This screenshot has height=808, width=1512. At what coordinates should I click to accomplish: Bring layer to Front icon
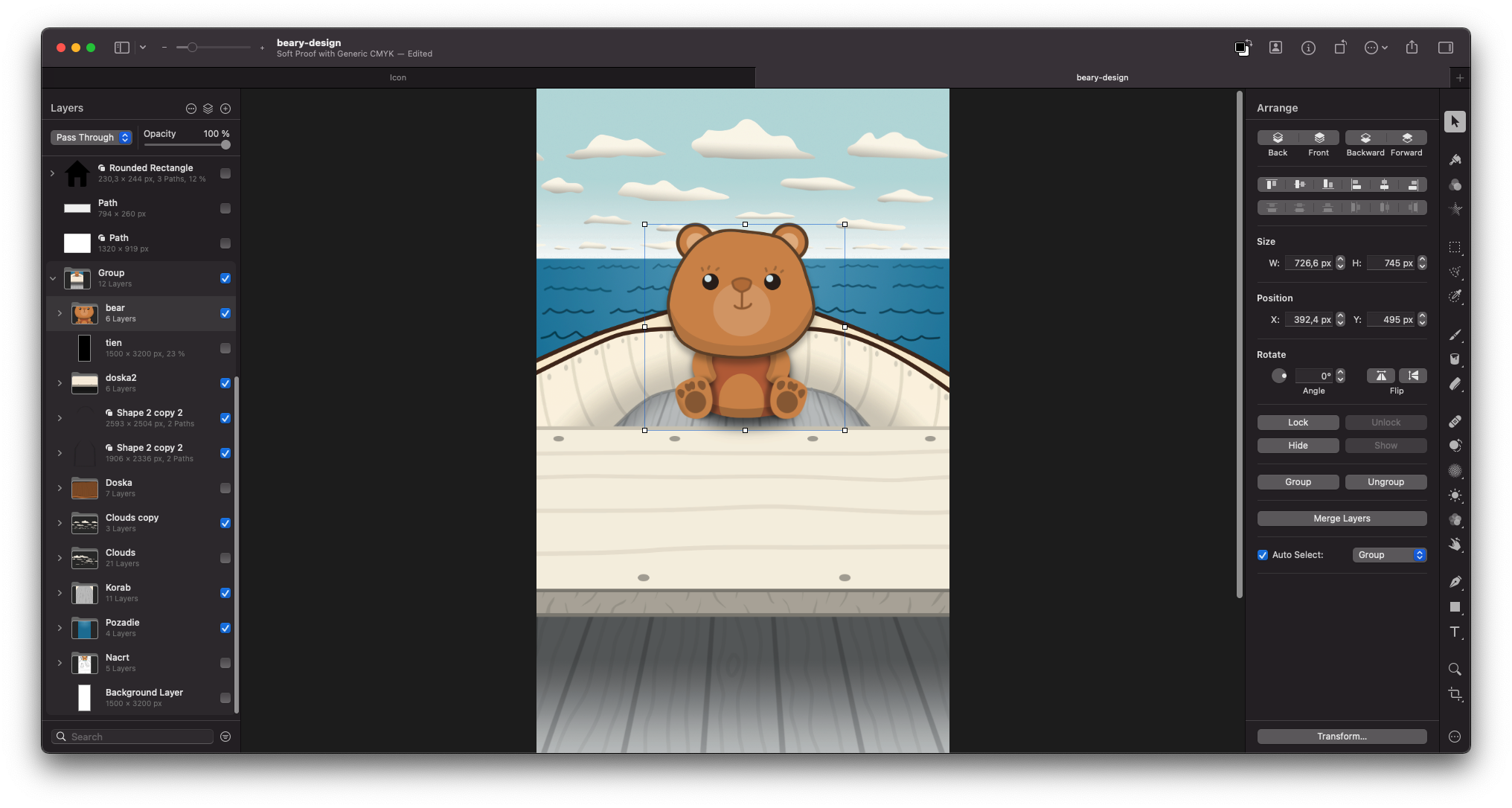coord(1319,138)
